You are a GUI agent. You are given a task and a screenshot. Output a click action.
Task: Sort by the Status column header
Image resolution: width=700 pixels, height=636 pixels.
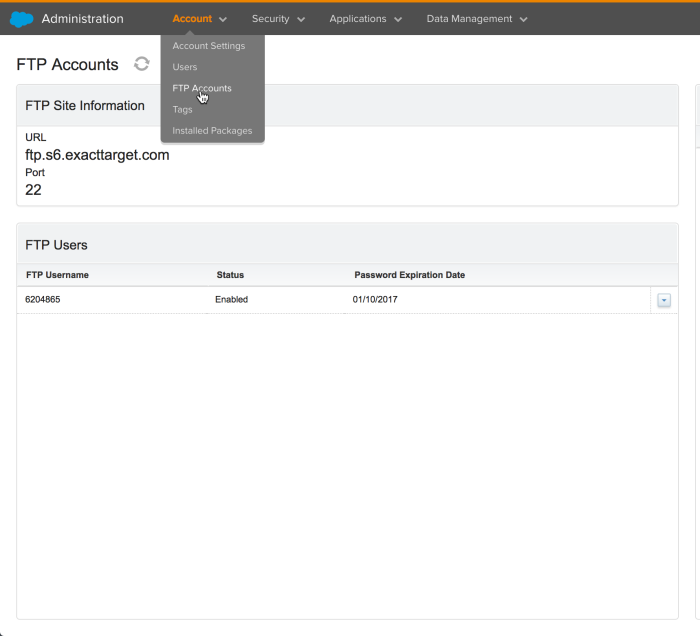coord(230,275)
